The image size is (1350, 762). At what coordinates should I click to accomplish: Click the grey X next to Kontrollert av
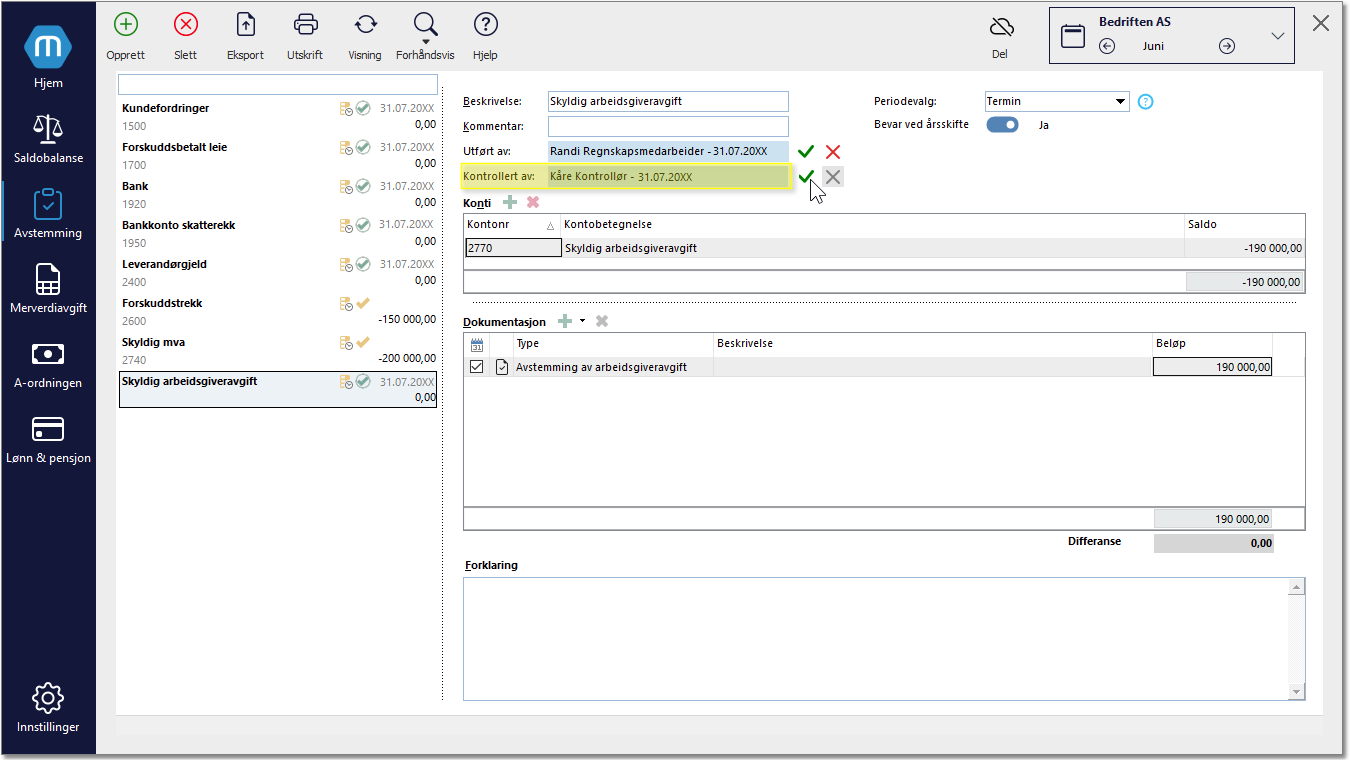833,177
